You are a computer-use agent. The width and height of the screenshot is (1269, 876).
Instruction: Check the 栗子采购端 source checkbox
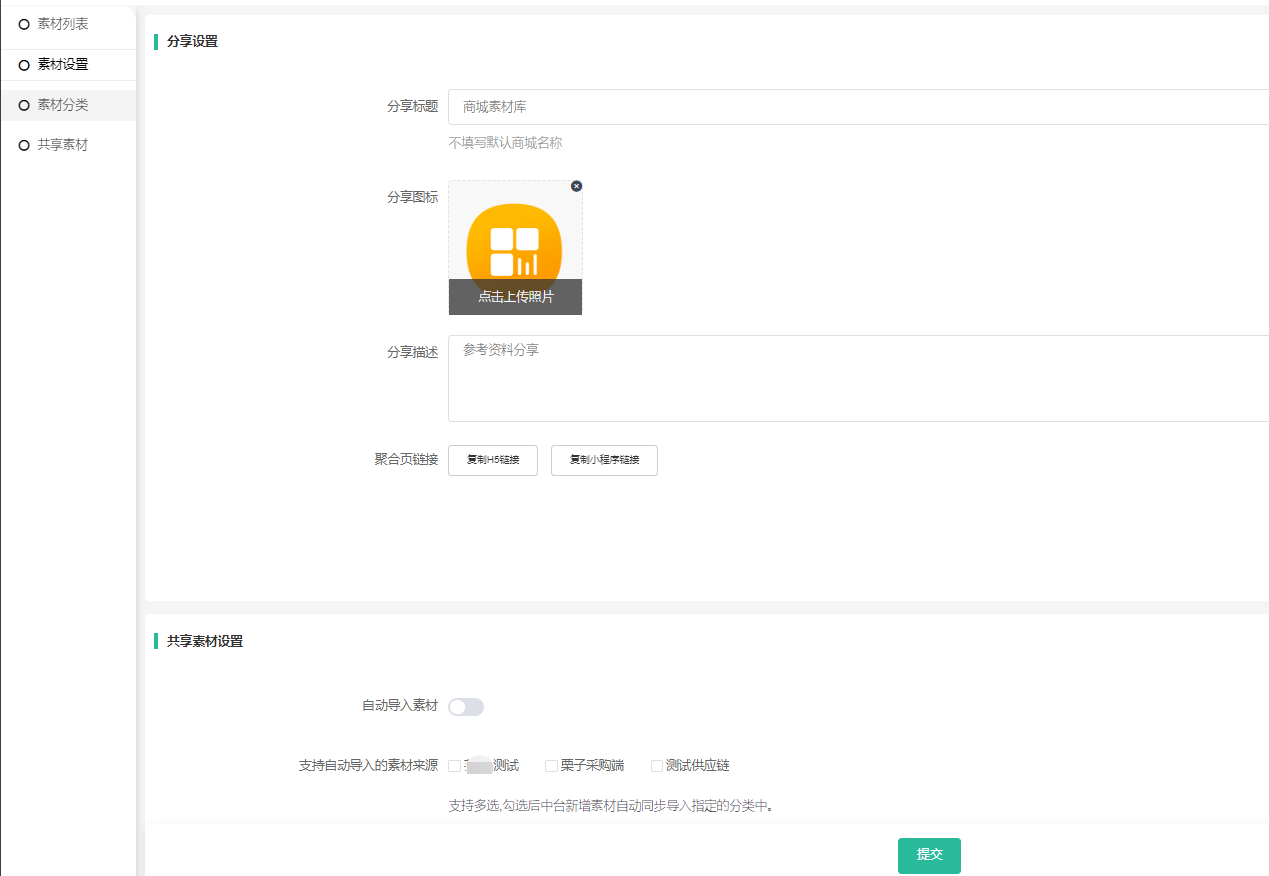click(551, 766)
